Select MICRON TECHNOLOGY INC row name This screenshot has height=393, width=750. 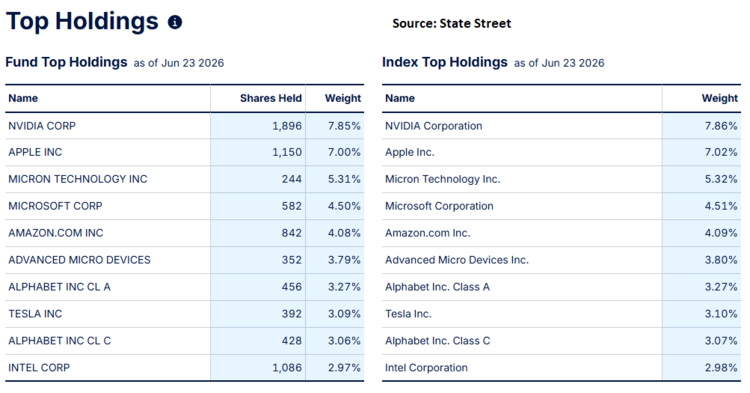point(78,179)
